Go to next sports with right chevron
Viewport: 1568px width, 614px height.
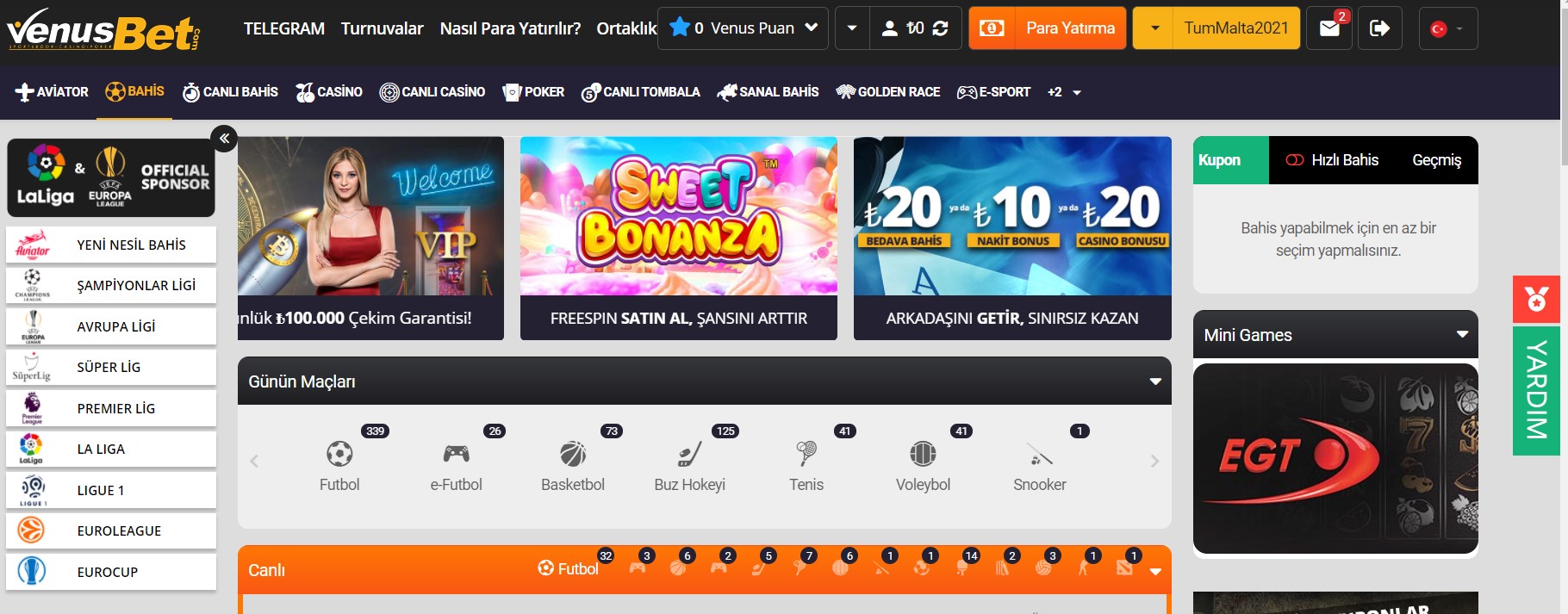click(x=1154, y=462)
